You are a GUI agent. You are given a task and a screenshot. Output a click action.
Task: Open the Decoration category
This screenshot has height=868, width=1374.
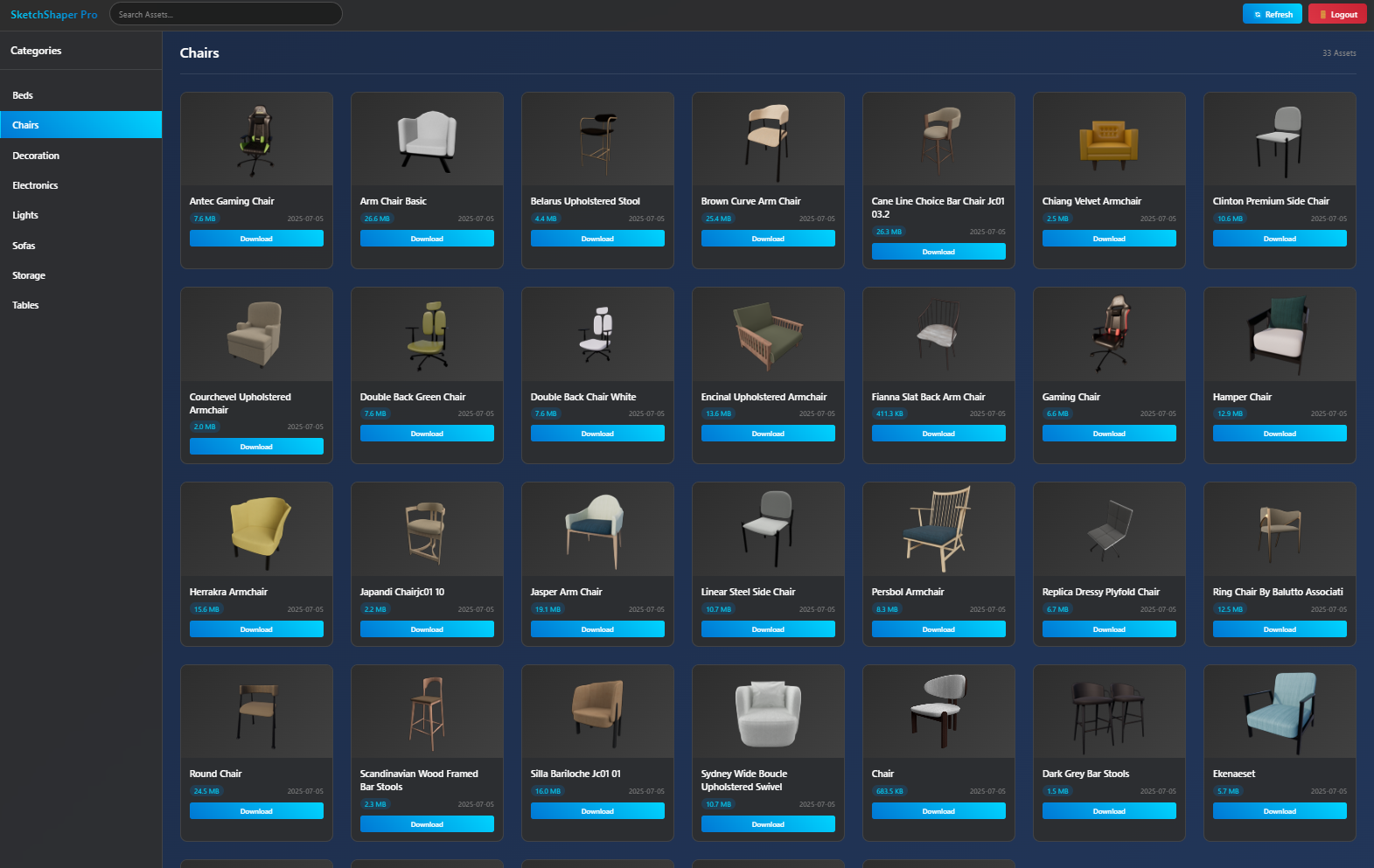(81, 156)
